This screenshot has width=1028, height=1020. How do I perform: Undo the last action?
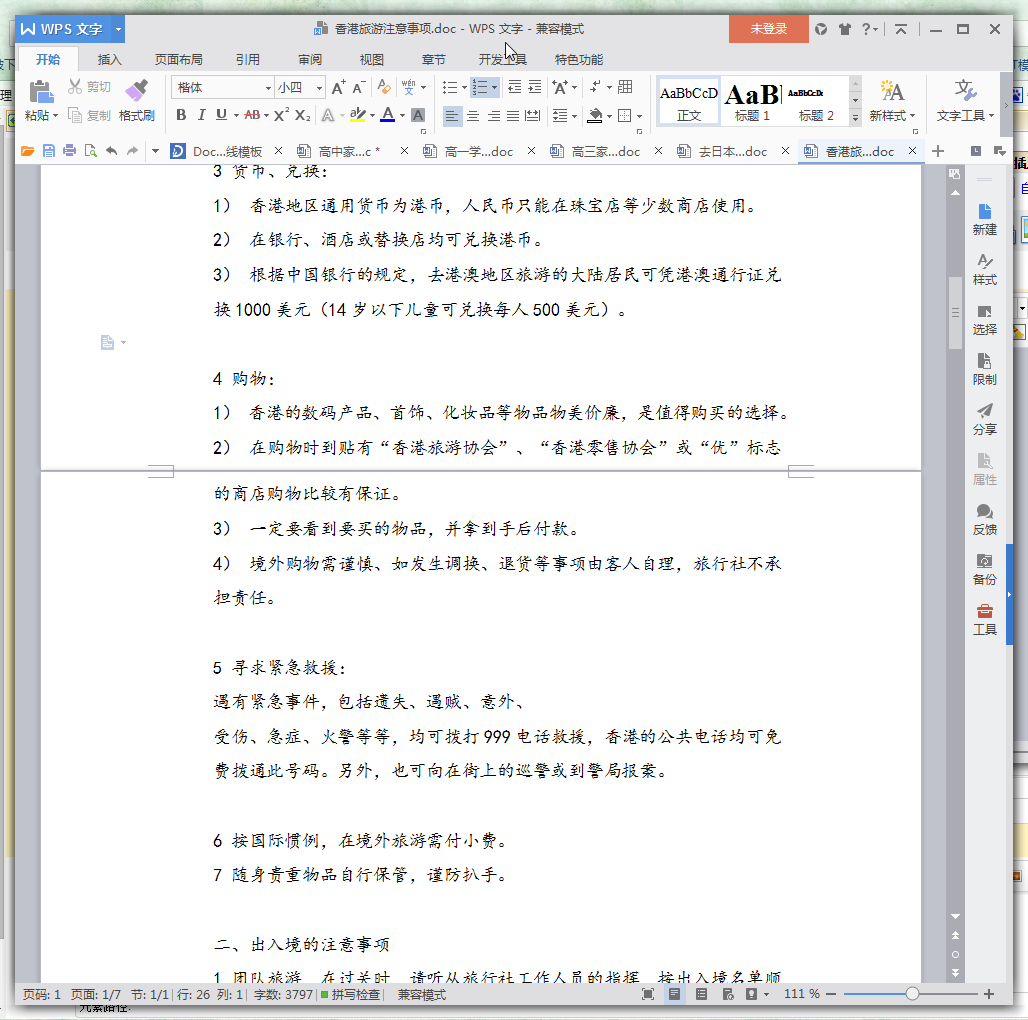[111, 151]
